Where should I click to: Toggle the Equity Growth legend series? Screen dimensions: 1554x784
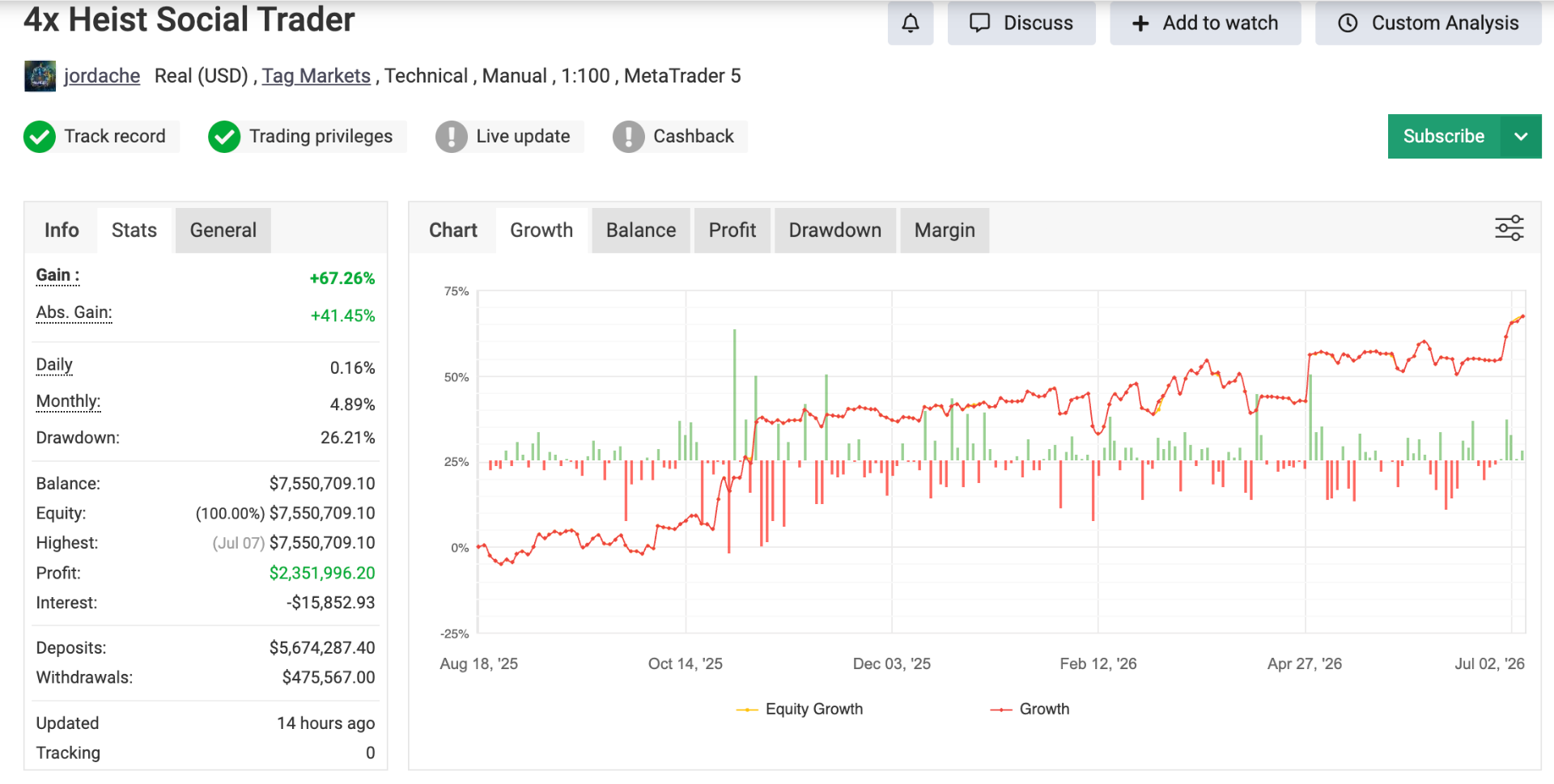pos(800,709)
